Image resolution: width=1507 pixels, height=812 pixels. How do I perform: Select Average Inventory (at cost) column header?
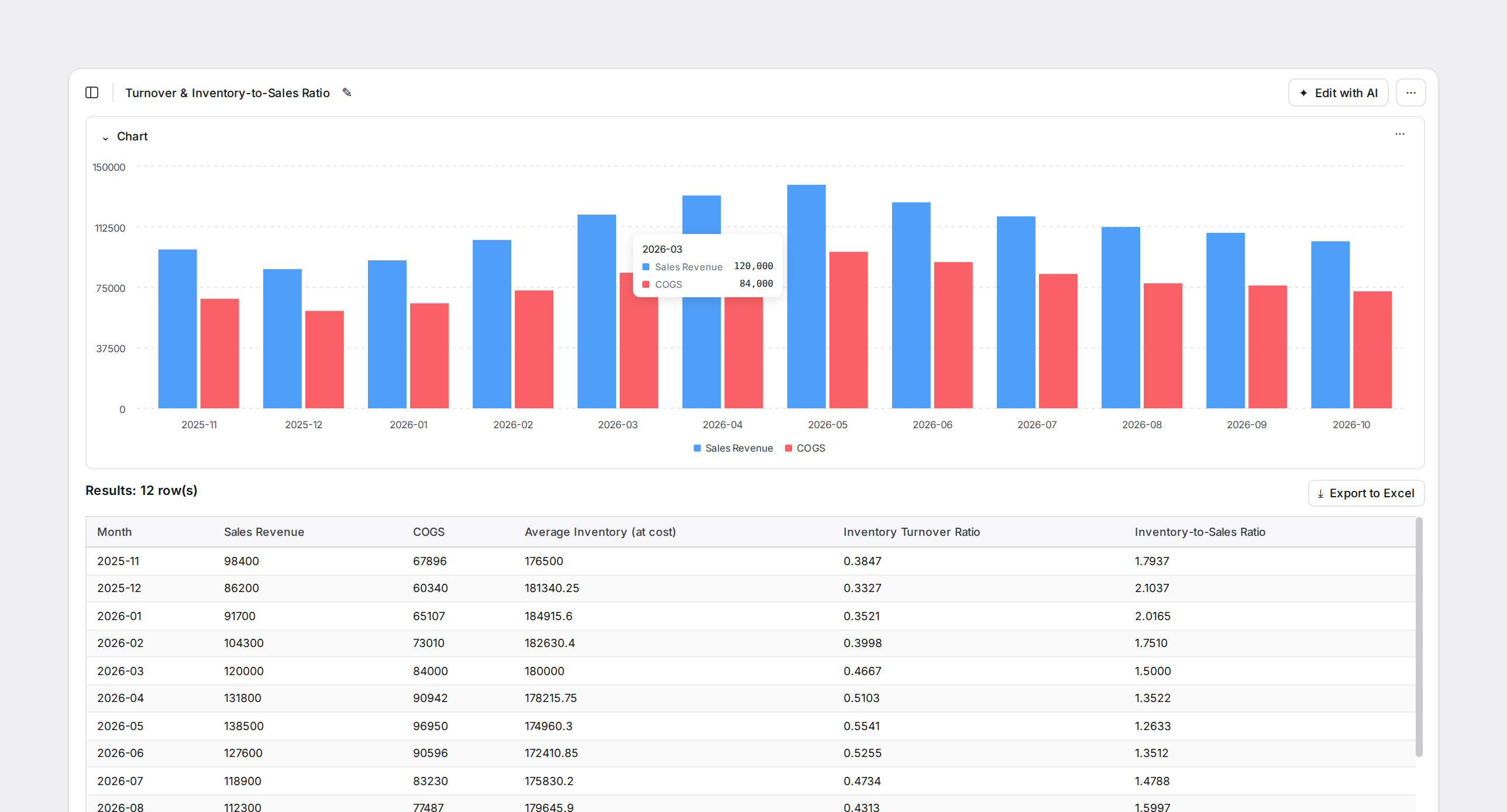pyautogui.click(x=600, y=532)
